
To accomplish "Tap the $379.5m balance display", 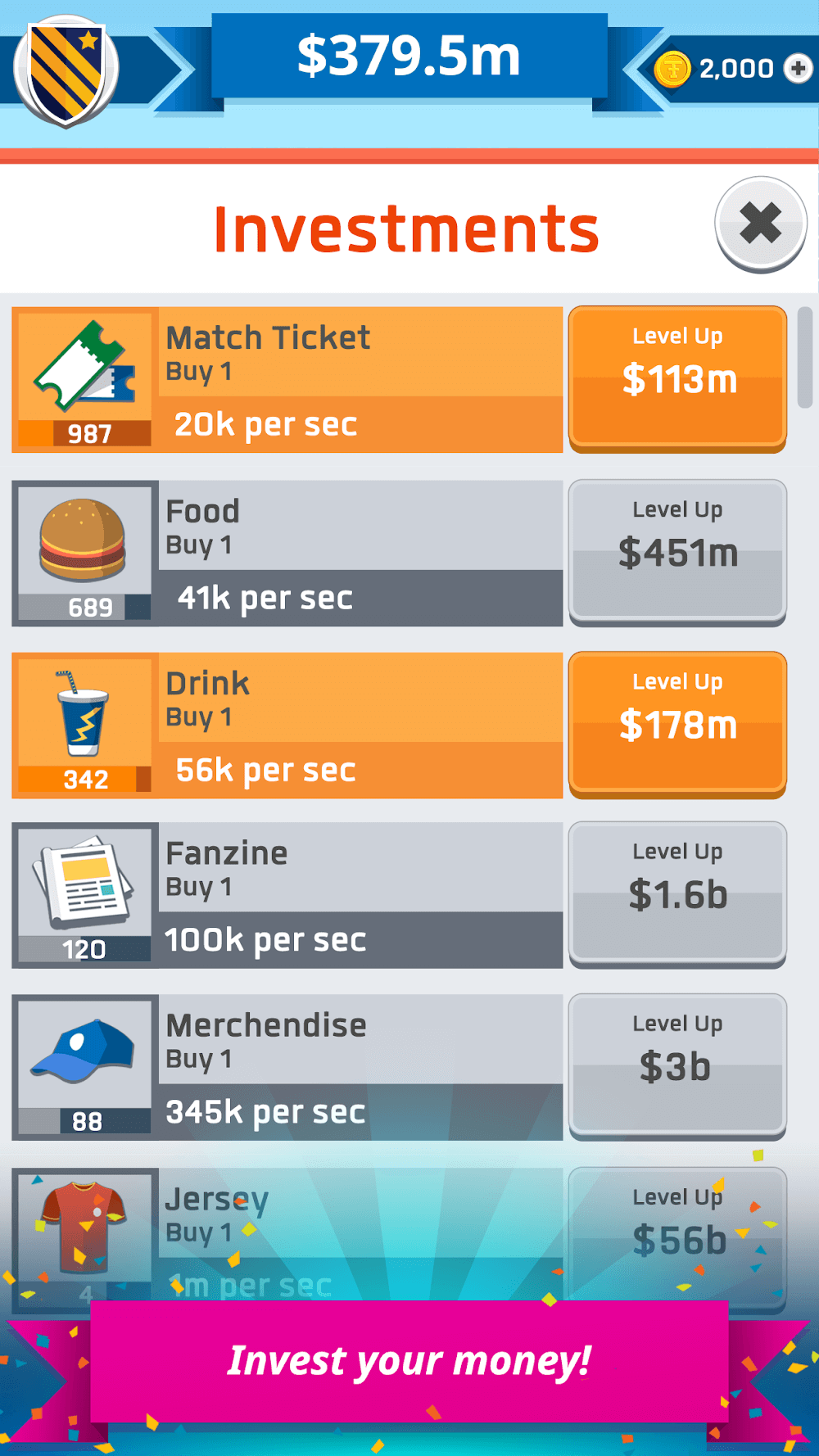I will coord(409,57).
